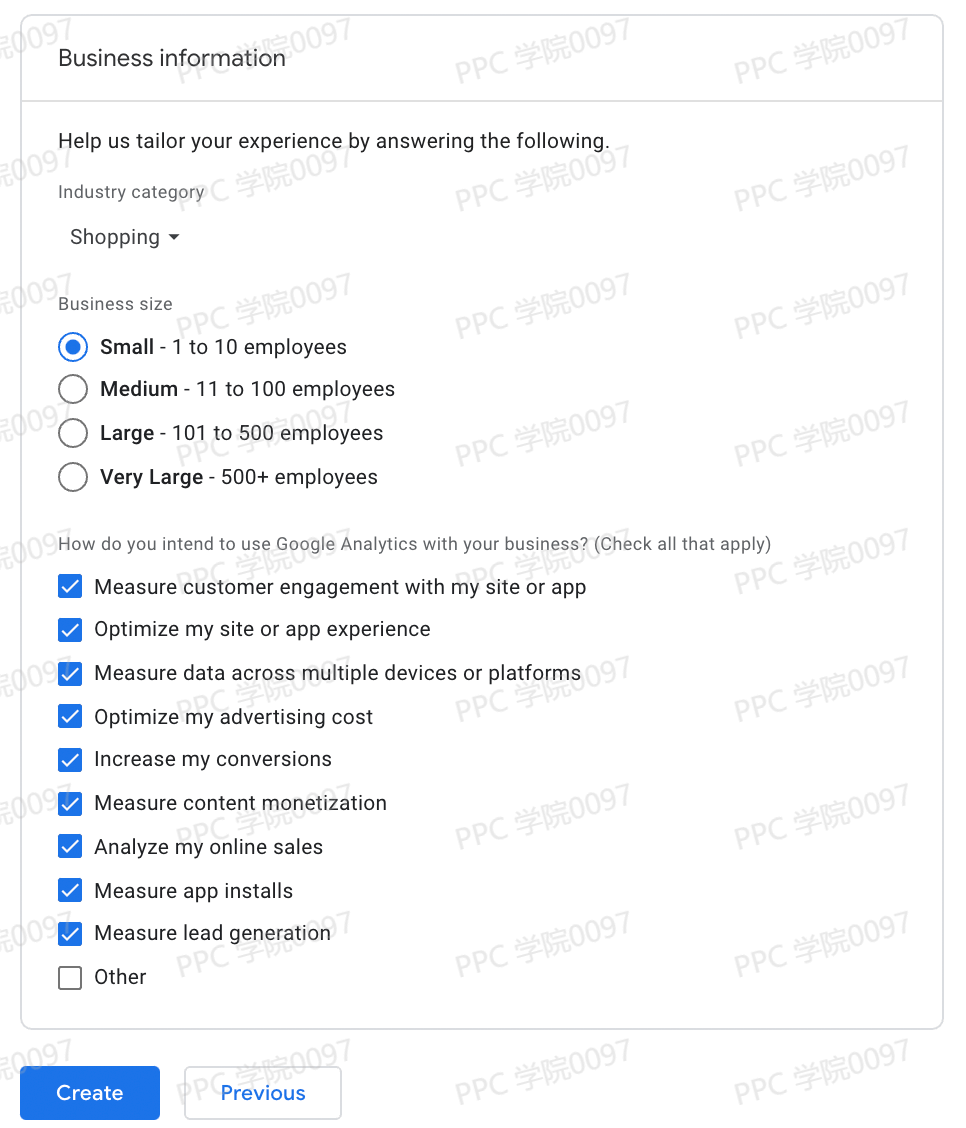
Task: Toggle Optimize my site or app experience
Action: point(70,630)
